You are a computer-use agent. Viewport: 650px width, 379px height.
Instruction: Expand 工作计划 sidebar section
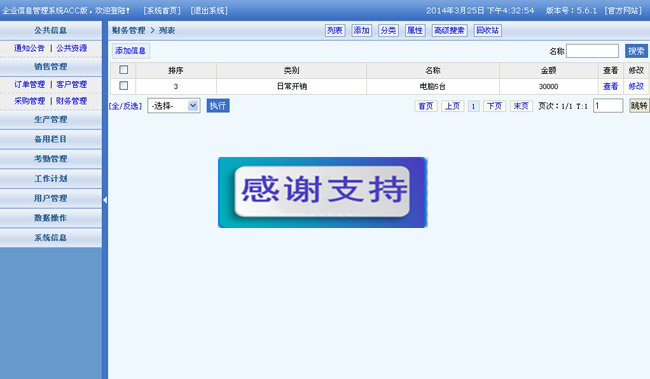pyautogui.click(x=51, y=179)
